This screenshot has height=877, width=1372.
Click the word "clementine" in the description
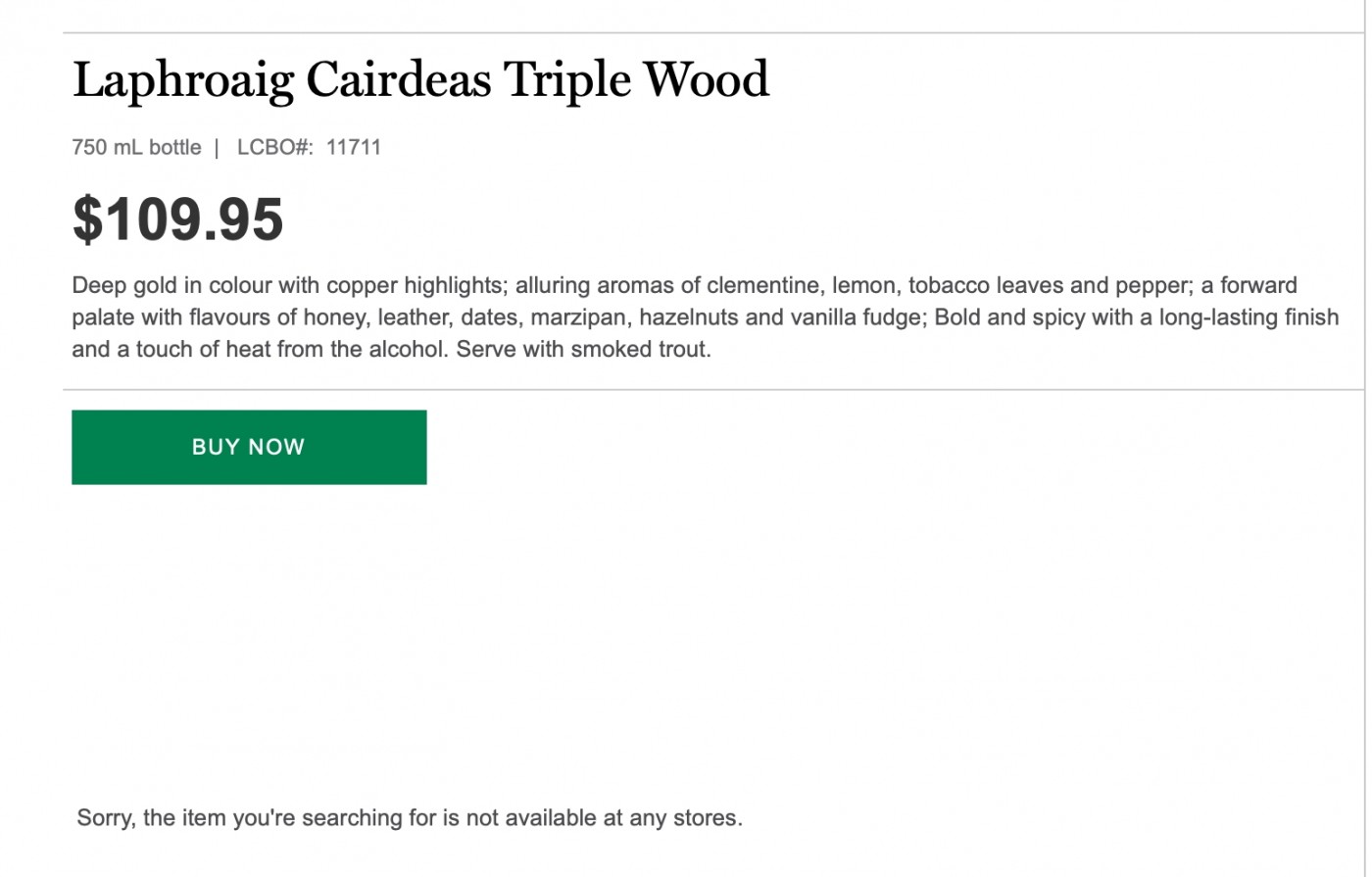pos(764,286)
